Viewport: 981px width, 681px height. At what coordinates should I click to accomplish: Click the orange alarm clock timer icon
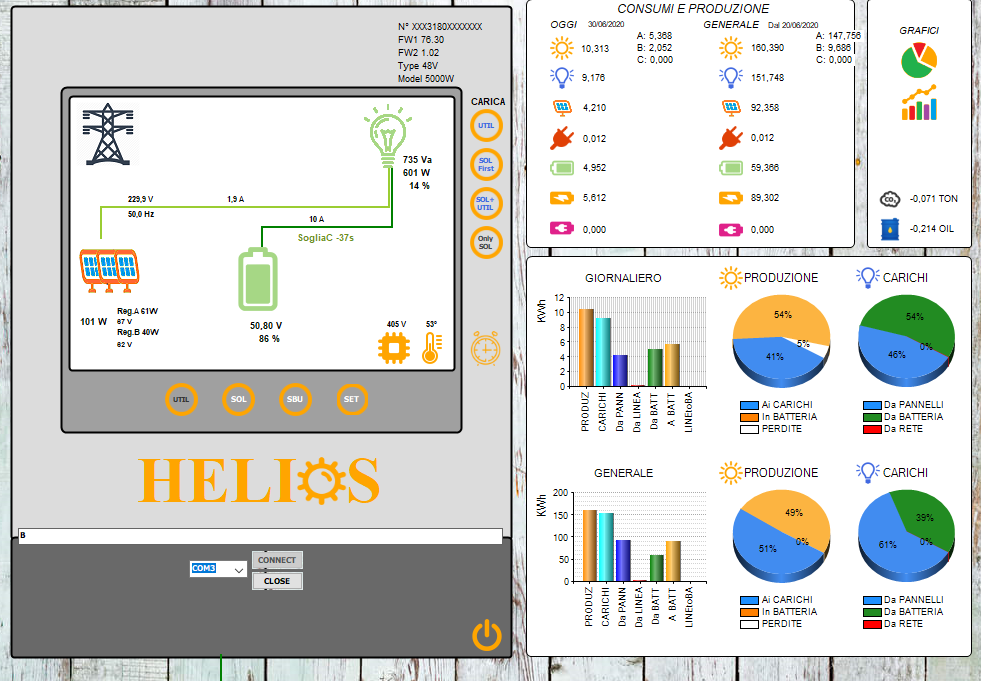(485, 349)
